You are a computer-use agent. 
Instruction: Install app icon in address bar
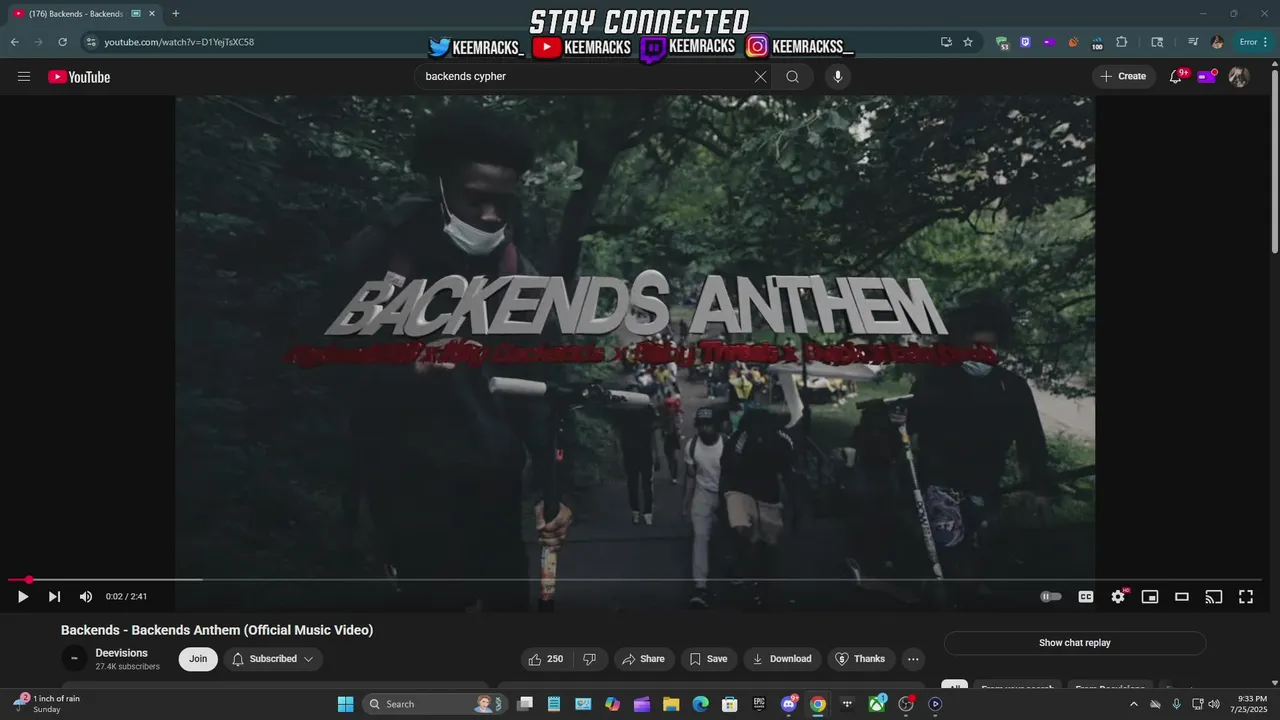(946, 42)
